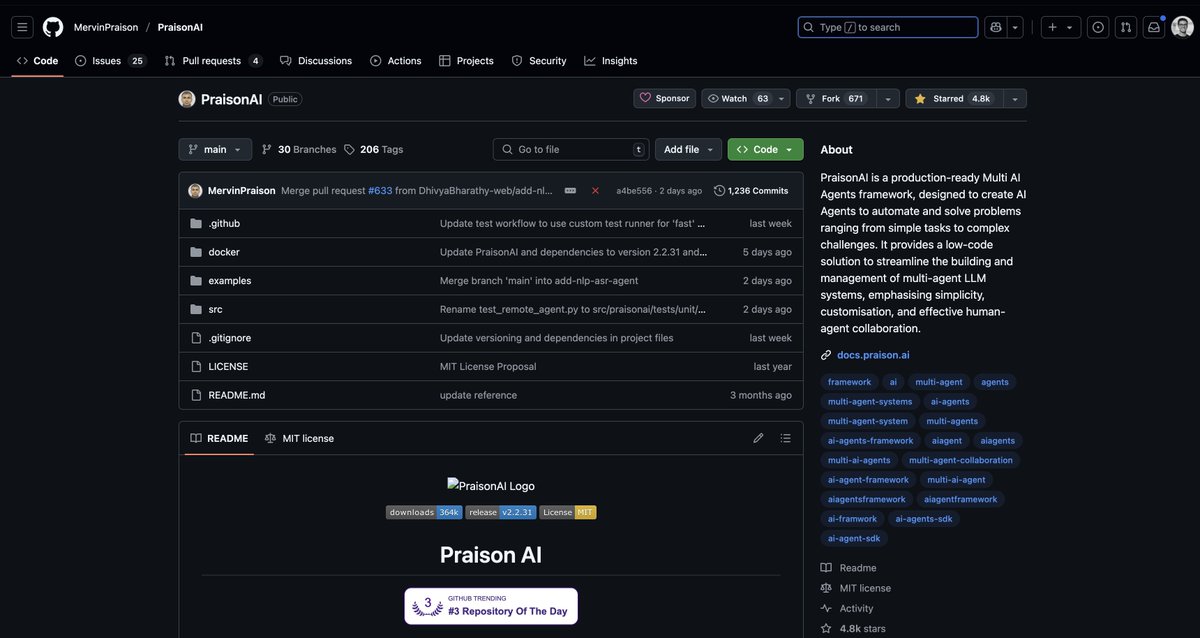Go to GitHub homepage via Octocat logo
Screen dimensions: 1200x638
[53, 27]
